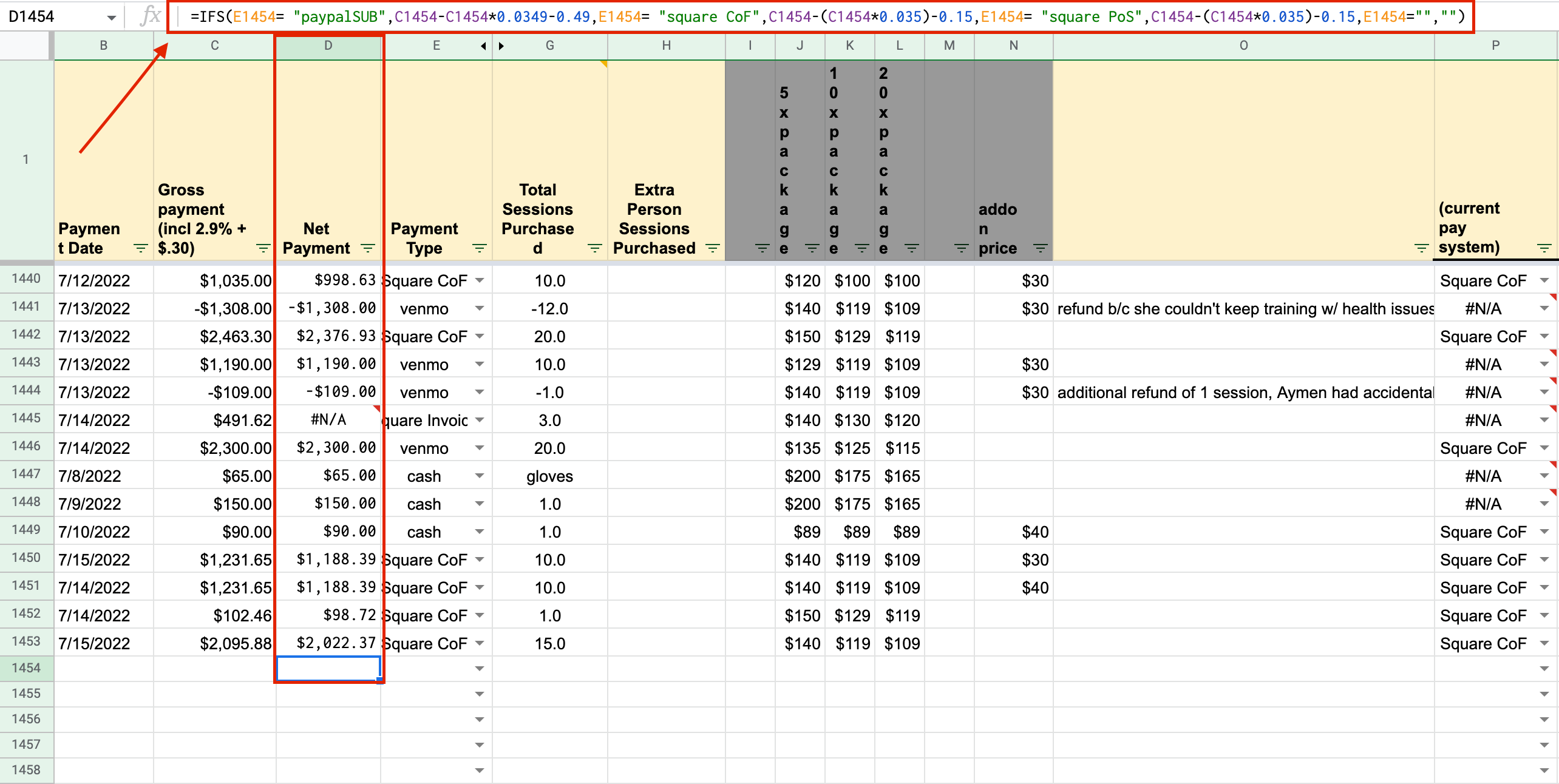Open the filter for Extra Person Sessions column
Image resolution: width=1559 pixels, height=784 pixels.
(713, 248)
